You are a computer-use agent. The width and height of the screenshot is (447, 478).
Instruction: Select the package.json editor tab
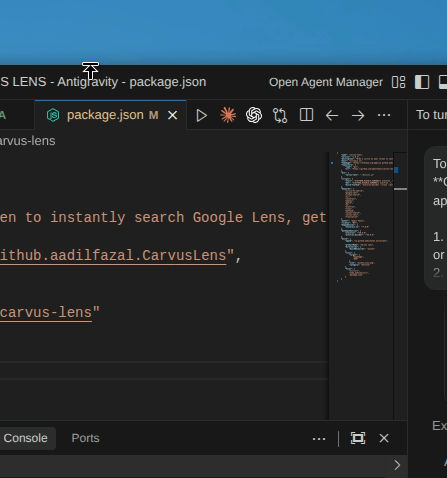coord(105,115)
